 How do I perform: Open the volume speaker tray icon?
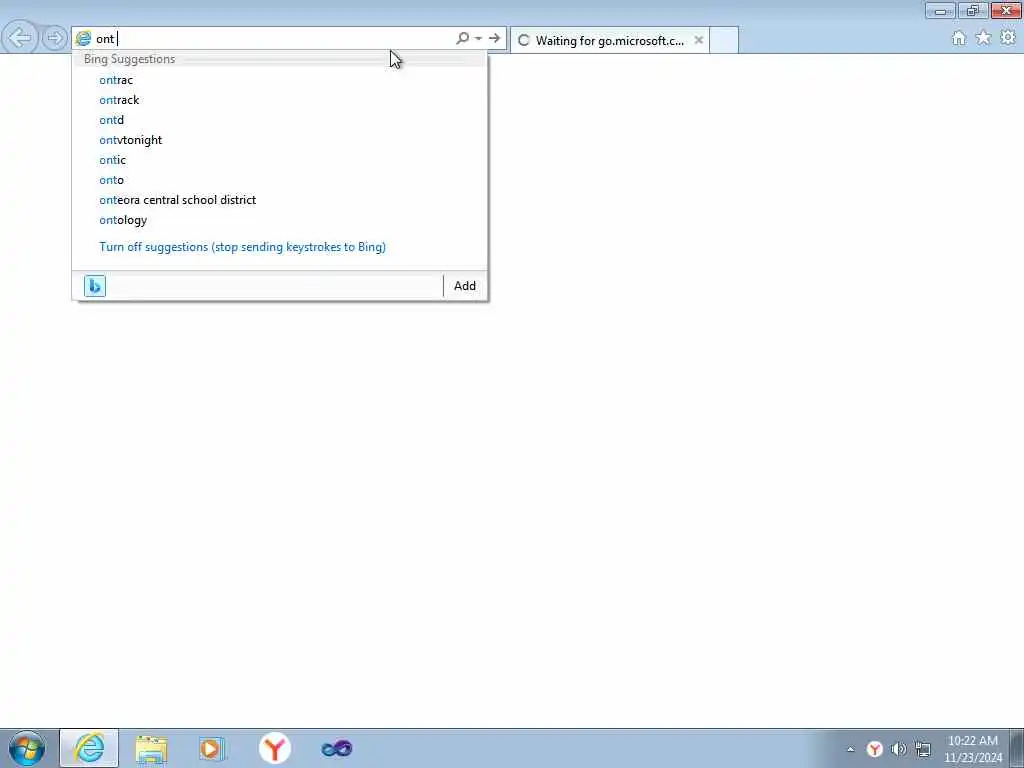coord(899,749)
